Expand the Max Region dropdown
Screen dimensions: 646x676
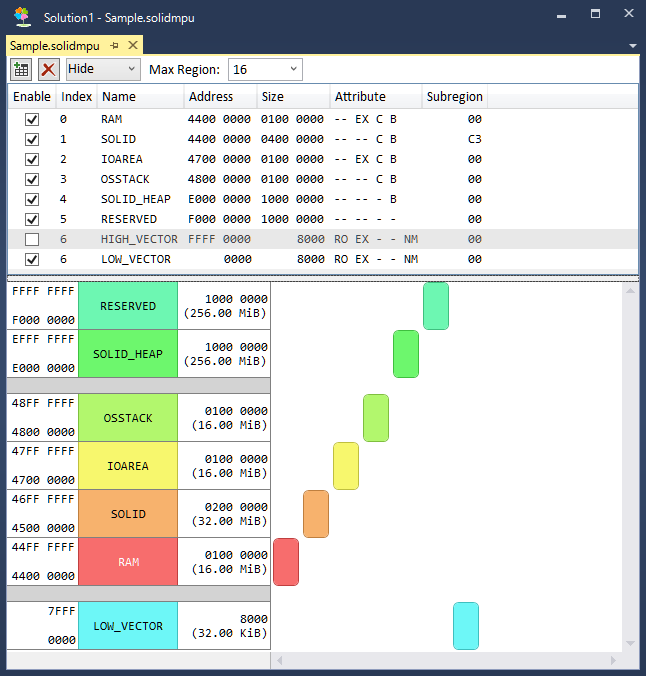point(265,69)
